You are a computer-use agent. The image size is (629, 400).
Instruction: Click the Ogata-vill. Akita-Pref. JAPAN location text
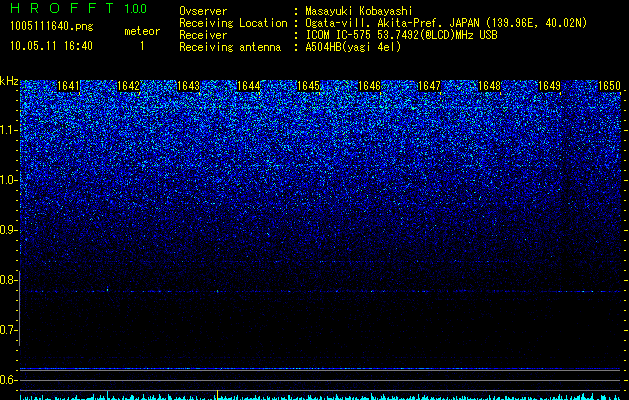point(446,23)
